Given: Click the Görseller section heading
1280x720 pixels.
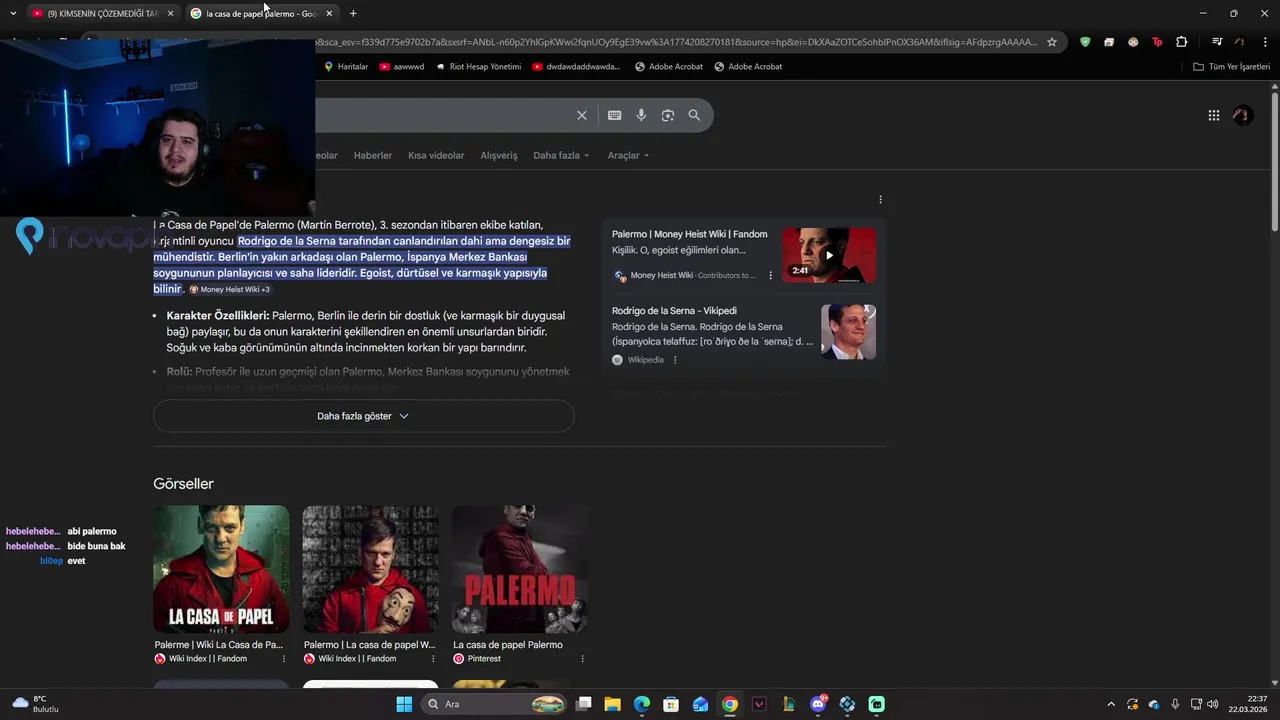Looking at the screenshot, I should (183, 484).
